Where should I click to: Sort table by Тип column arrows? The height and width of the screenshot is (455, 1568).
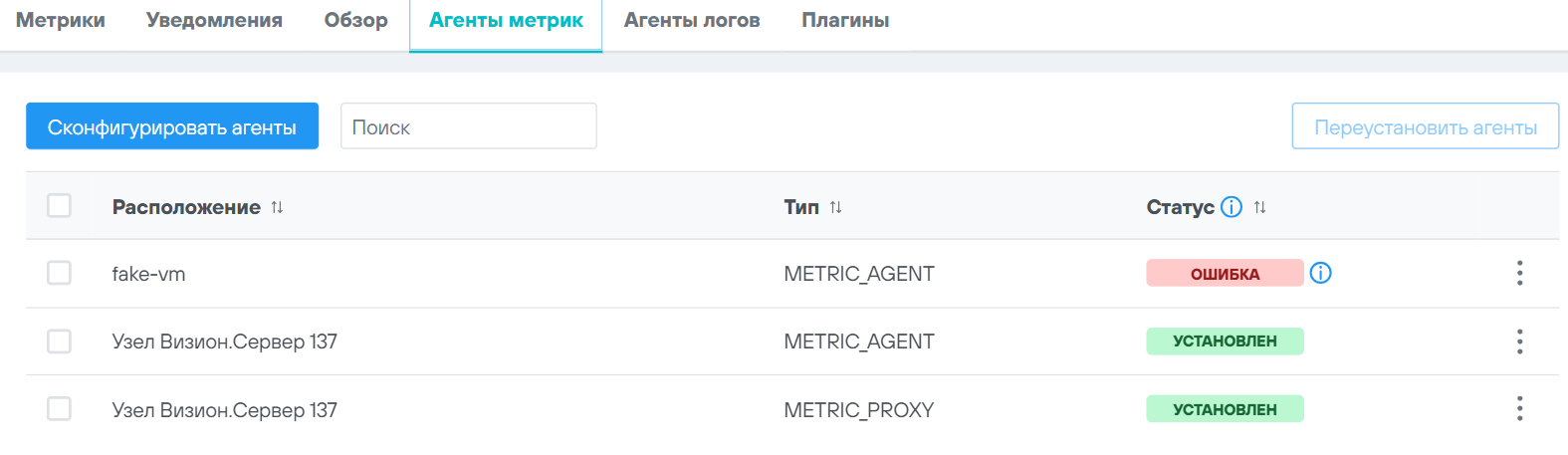tap(835, 207)
